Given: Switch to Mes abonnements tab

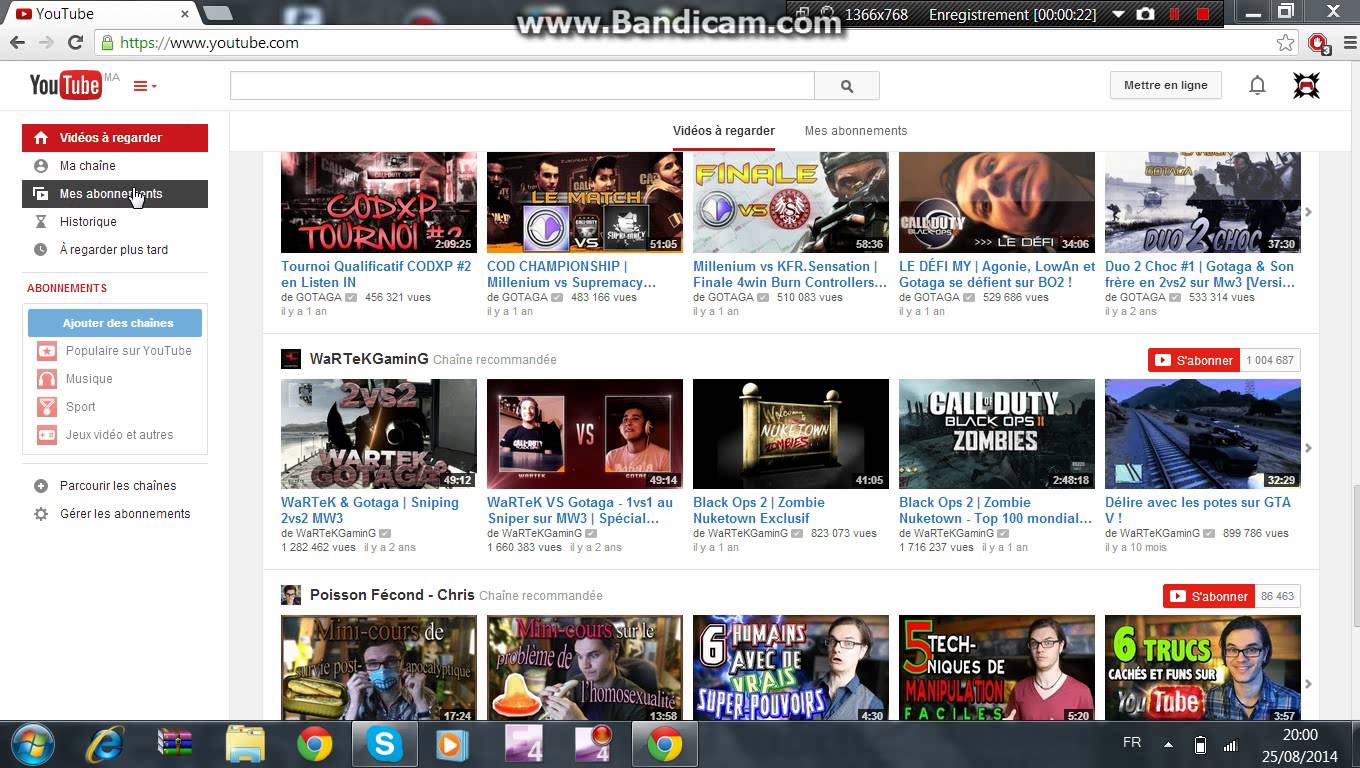Looking at the screenshot, I should click(856, 131).
